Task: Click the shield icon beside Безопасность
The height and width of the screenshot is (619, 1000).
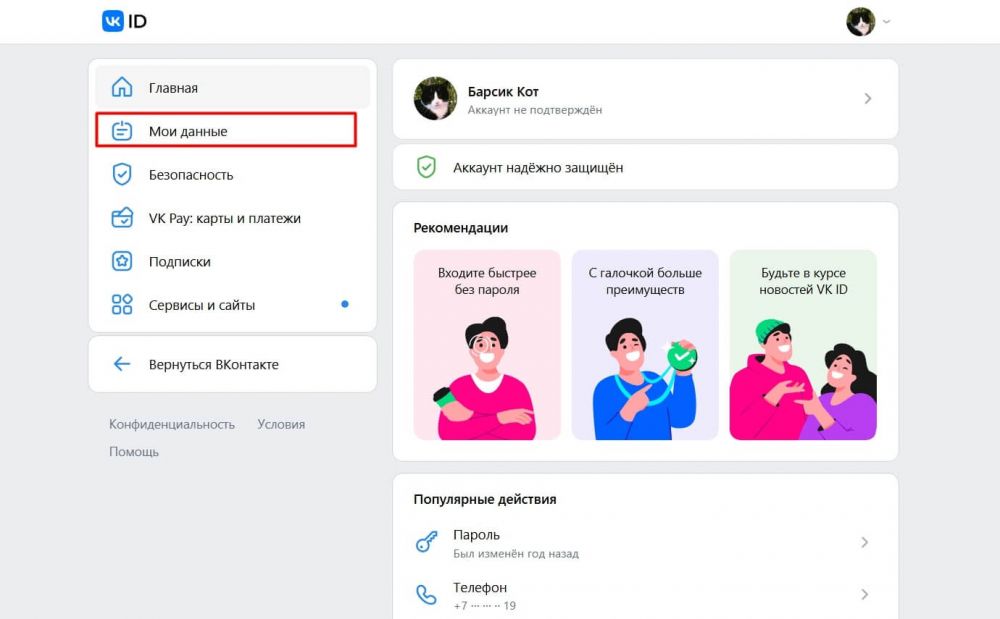Action: (x=122, y=174)
